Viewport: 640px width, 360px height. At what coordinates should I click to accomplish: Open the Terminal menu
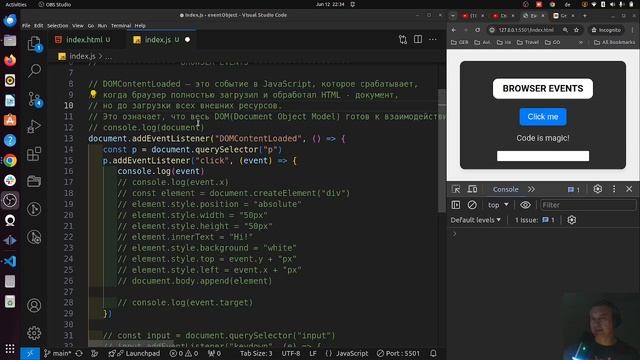(121, 25)
